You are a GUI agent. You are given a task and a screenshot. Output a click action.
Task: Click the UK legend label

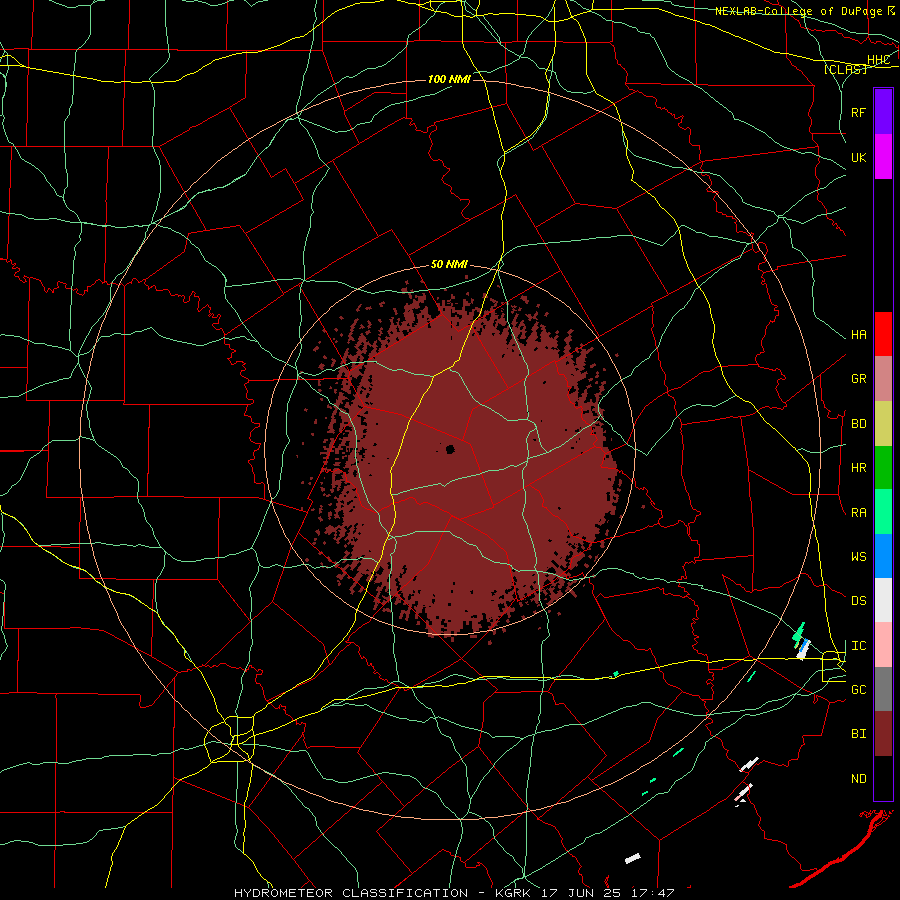point(859,157)
